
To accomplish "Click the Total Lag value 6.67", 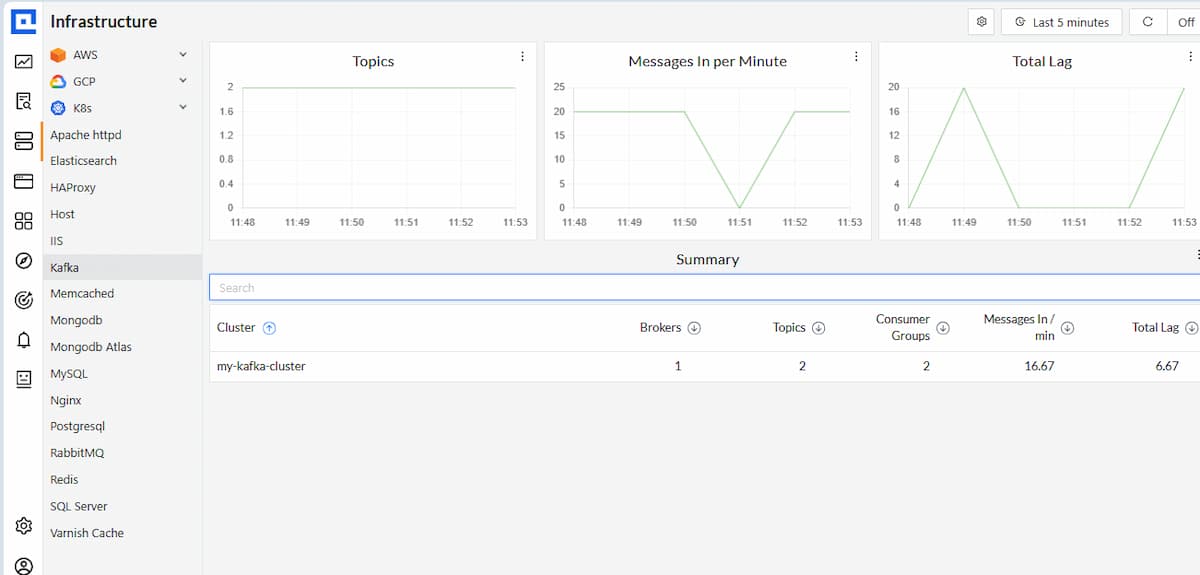I will point(1166,366).
